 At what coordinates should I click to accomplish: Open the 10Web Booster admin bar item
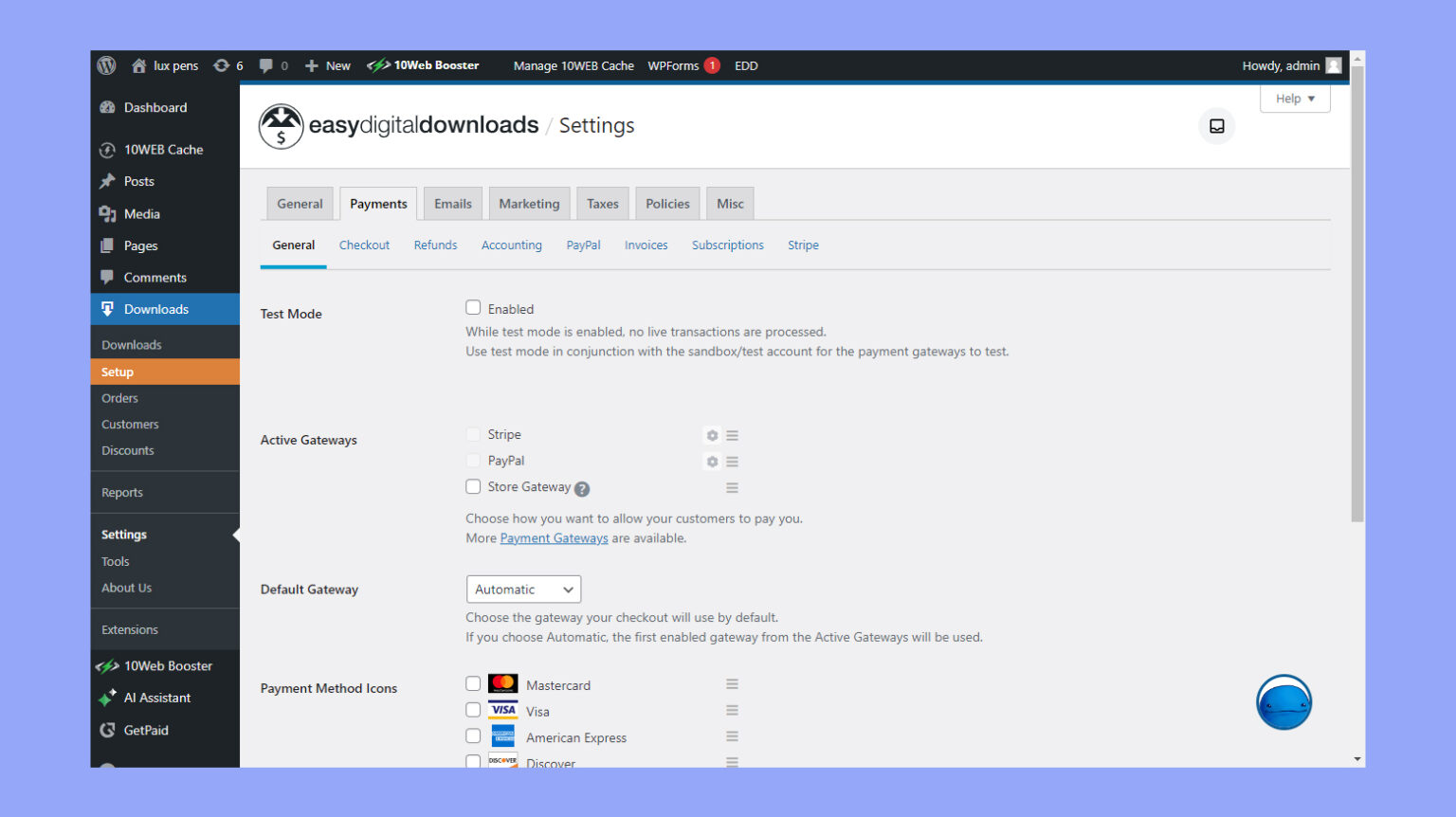424,65
